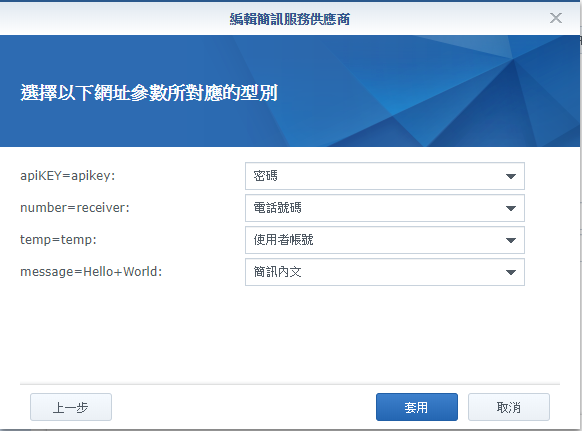Viewport: 582px width, 431px height.
Task: Click the apiKEY=apikey parameter label
Action: click(x=68, y=176)
